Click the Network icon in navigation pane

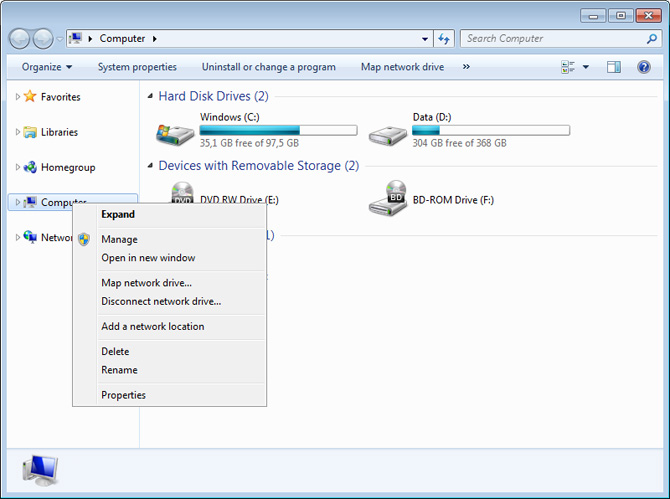30,236
